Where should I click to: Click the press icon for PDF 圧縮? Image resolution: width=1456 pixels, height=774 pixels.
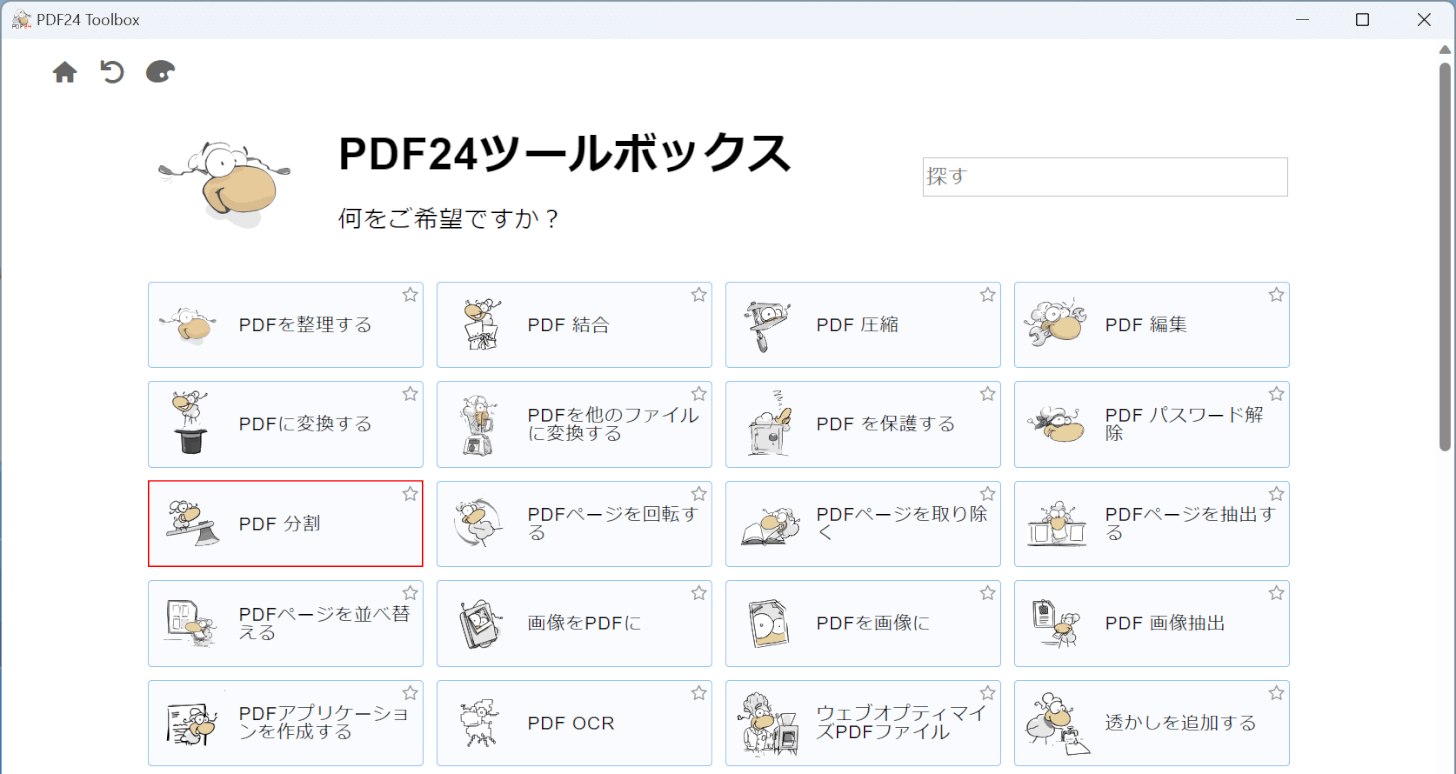point(769,325)
